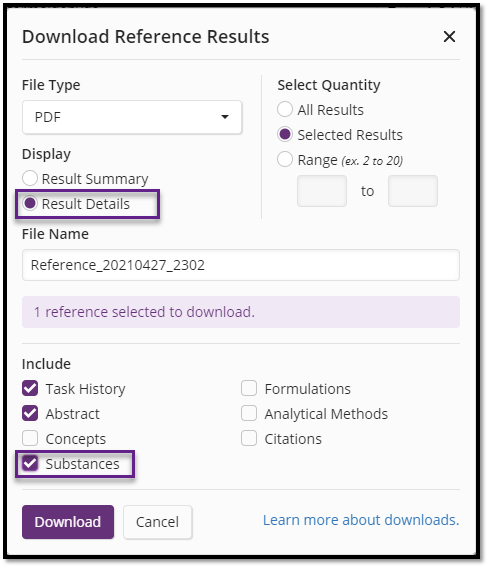The image size is (489, 568).
Task: Click the Range end input box
Action: click(x=413, y=191)
